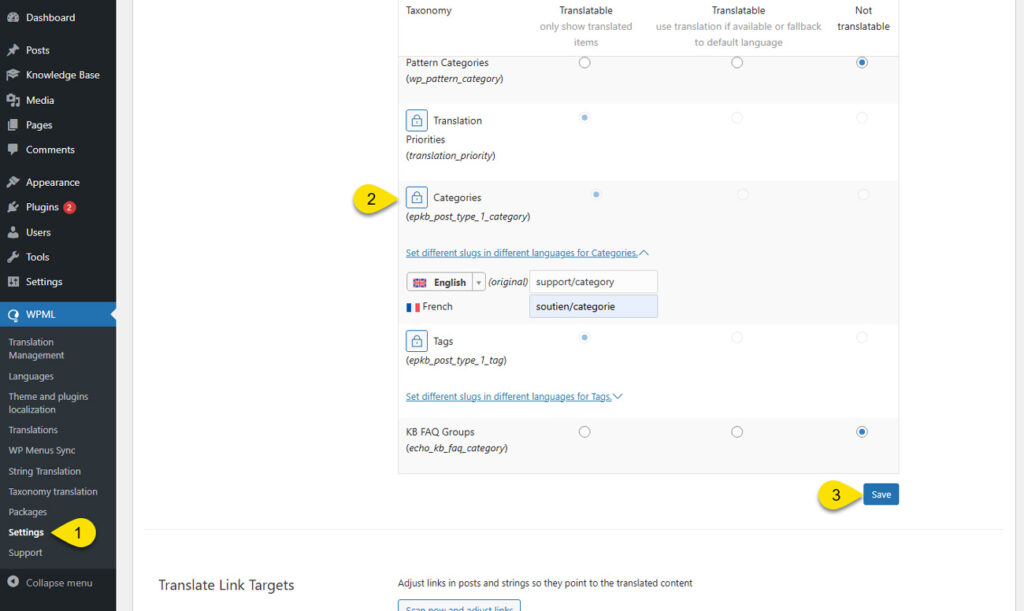Click lock icon beside Categories taxonomy
This screenshot has width=1024, height=611.
tap(417, 197)
